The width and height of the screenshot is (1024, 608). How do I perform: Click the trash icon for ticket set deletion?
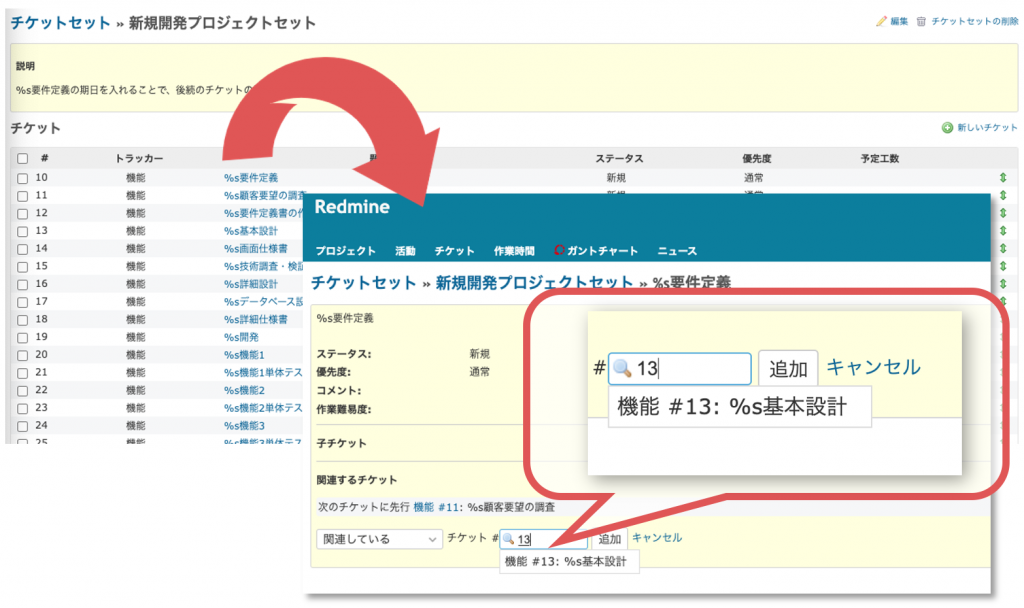coord(921,22)
